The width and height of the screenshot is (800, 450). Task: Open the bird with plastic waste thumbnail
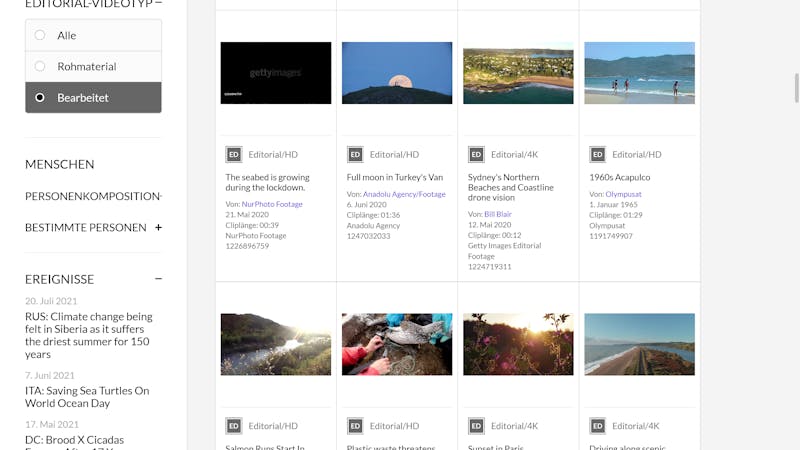coord(397,344)
